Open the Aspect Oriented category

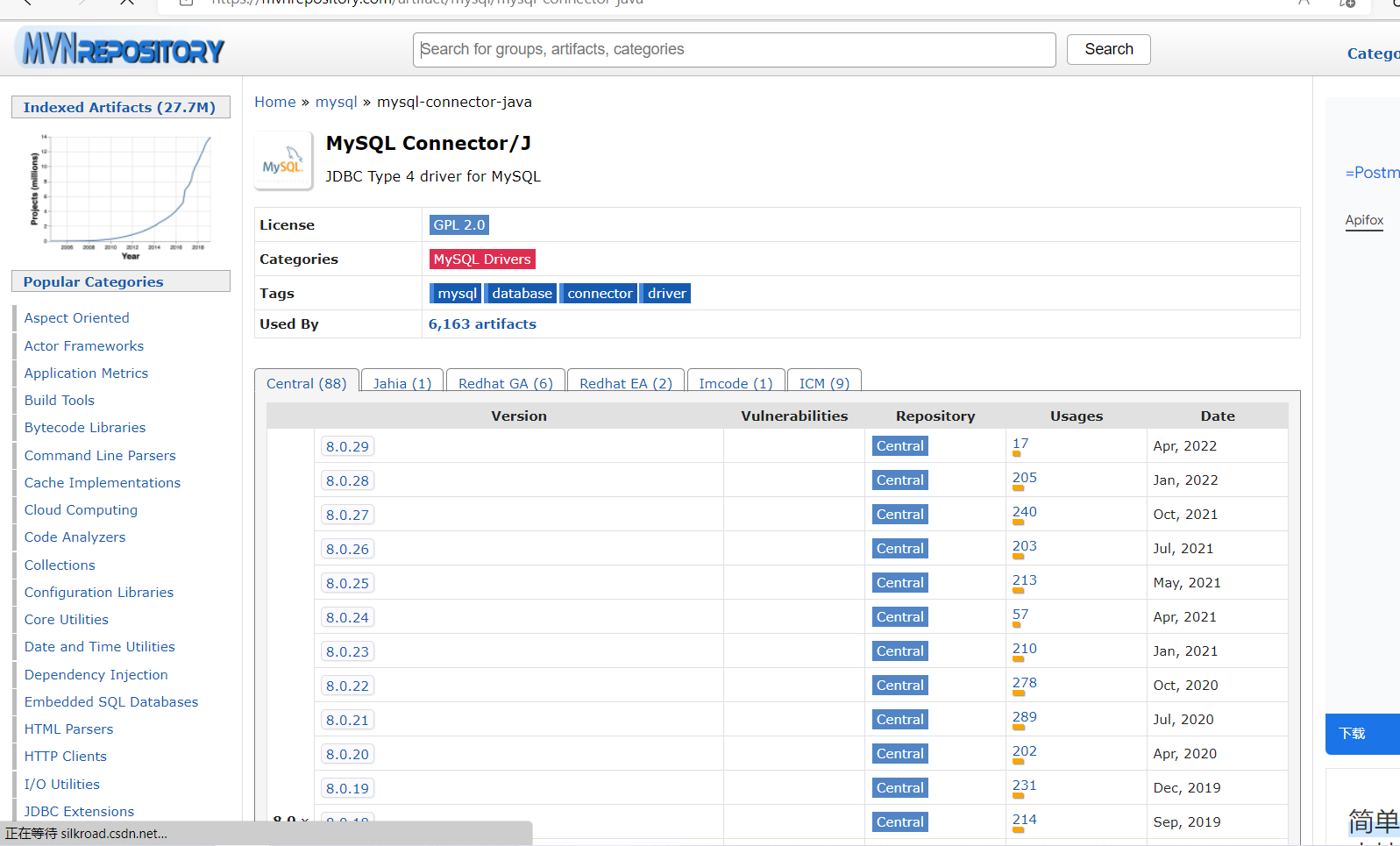(x=77, y=317)
